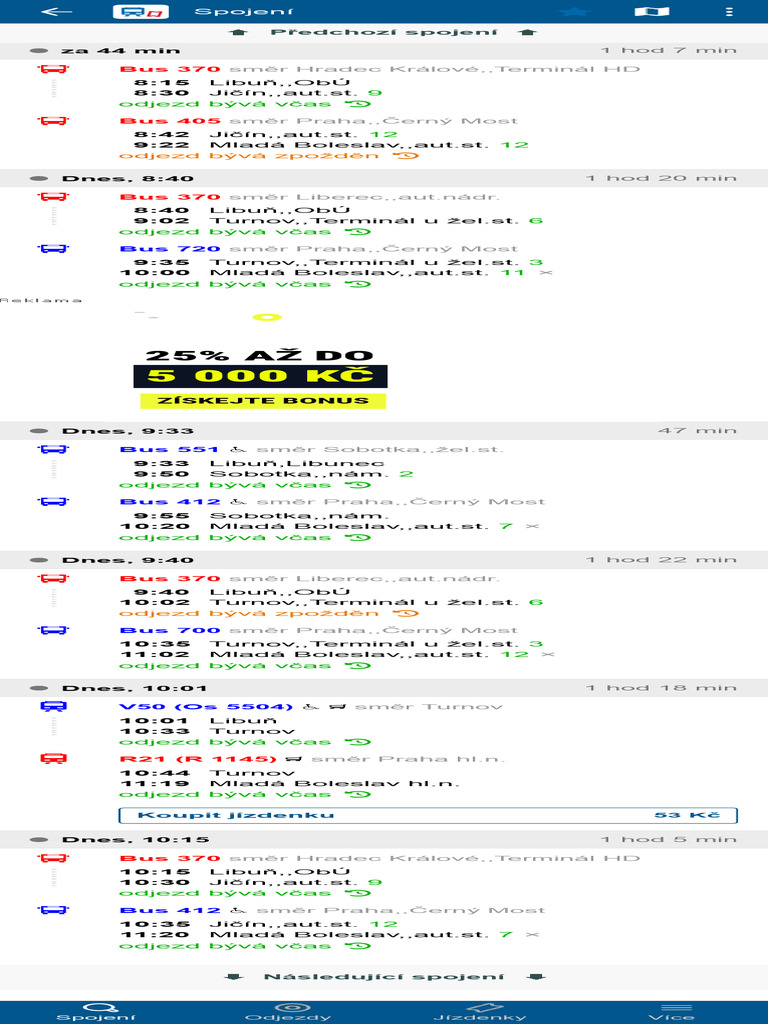Image resolution: width=768 pixels, height=1024 pixels.
Task: Switch to the Odjezdy tab
Action: pos(288,1012)
